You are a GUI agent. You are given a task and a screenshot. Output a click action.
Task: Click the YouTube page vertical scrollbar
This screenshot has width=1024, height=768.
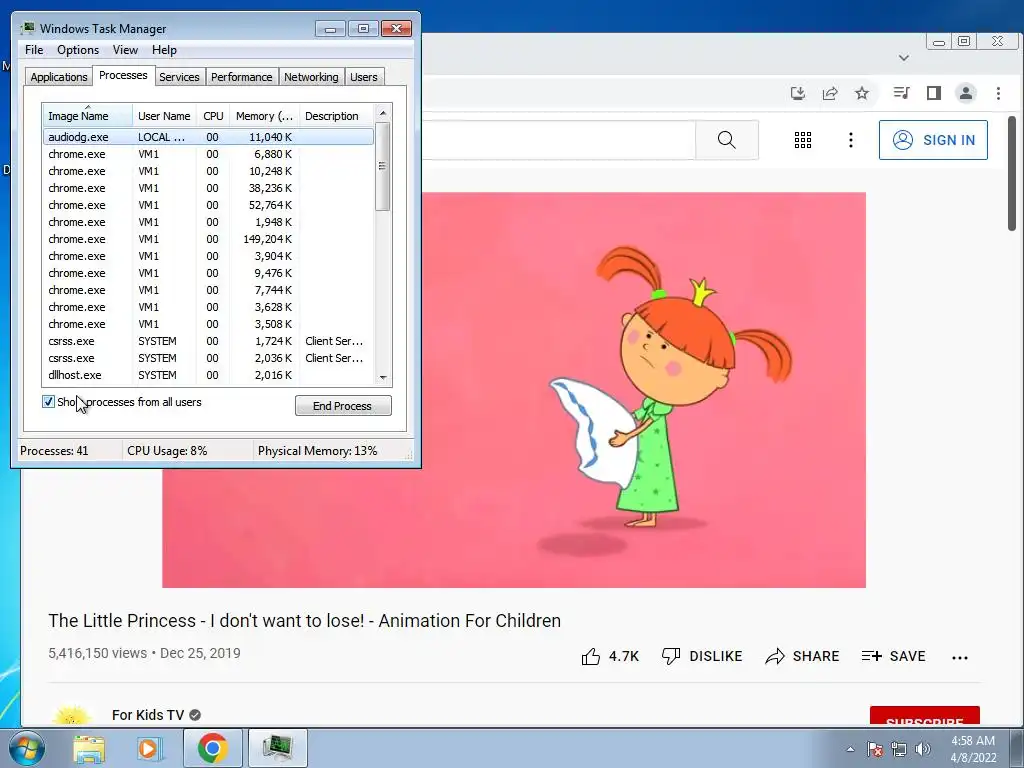pyautogui.click(x=1012, y=174)
